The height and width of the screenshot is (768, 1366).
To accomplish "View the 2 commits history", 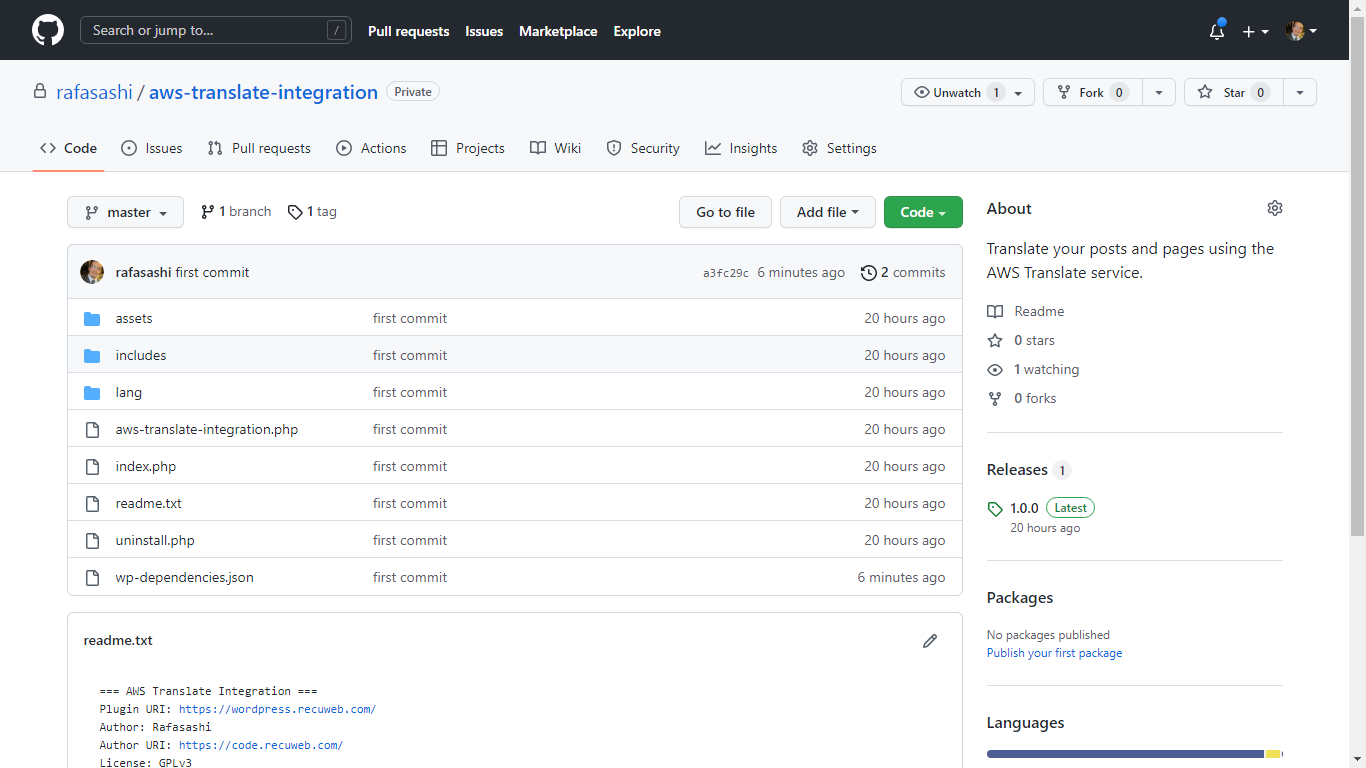I will pos(903,272).
